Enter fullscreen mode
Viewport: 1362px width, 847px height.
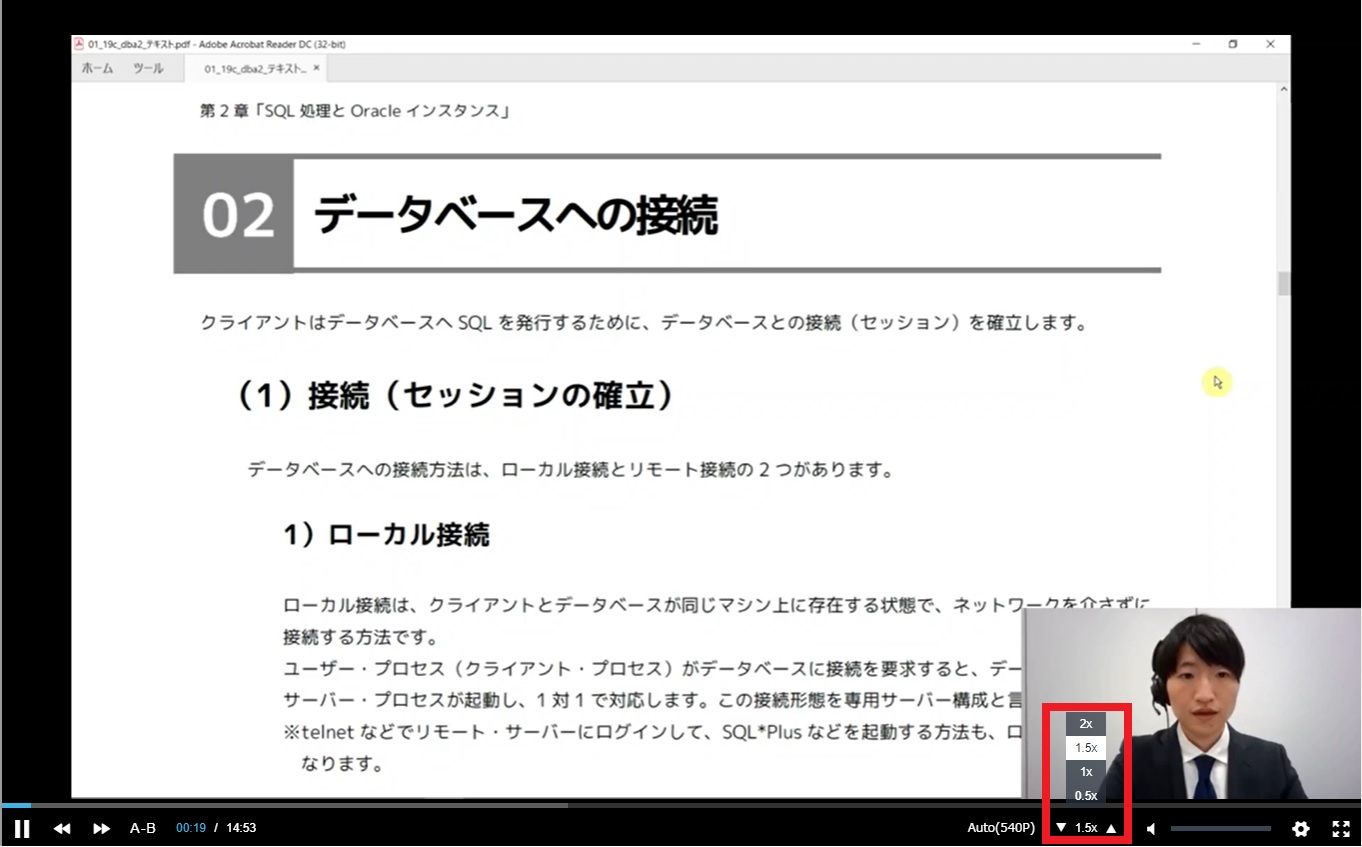1341,829
